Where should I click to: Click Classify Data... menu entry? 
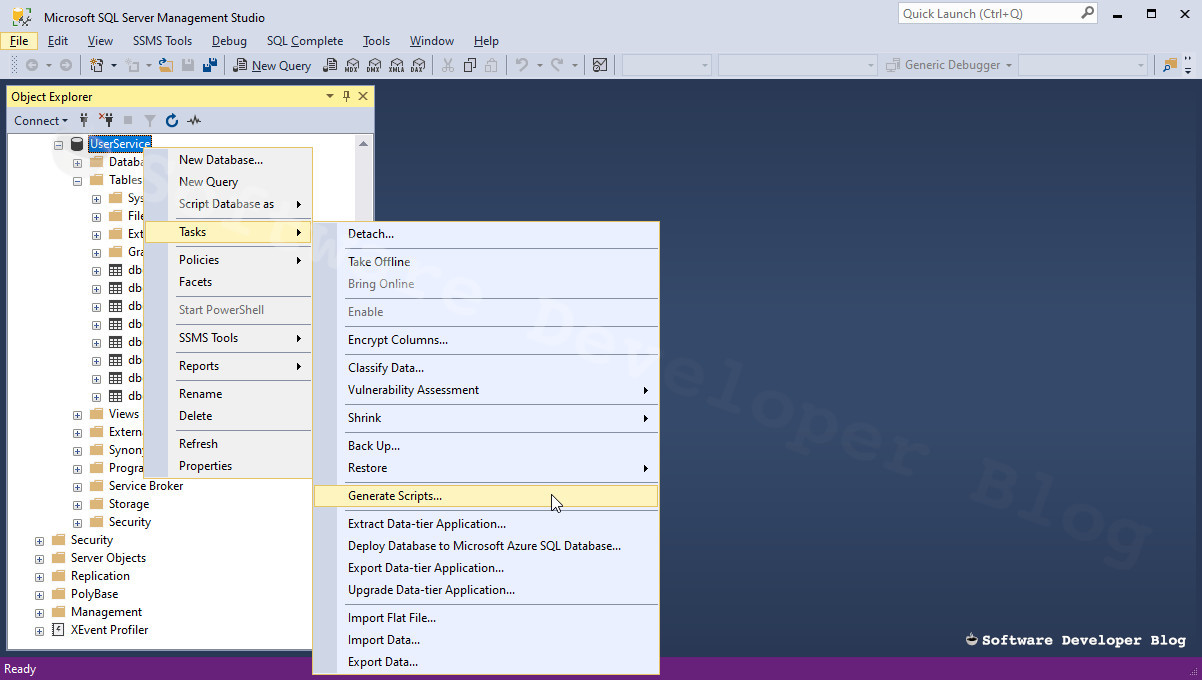pos(486,368)
